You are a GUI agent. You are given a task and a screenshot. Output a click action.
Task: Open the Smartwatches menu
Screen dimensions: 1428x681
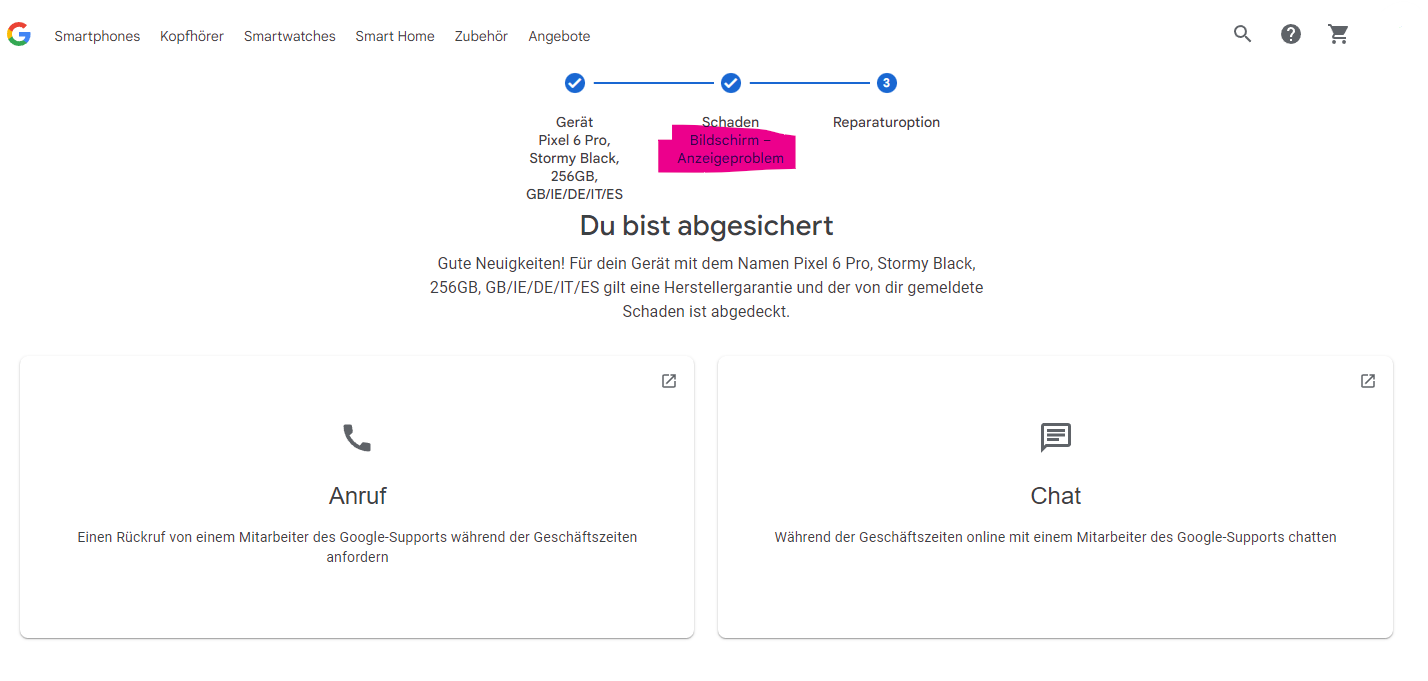click(x=290, y=36)
